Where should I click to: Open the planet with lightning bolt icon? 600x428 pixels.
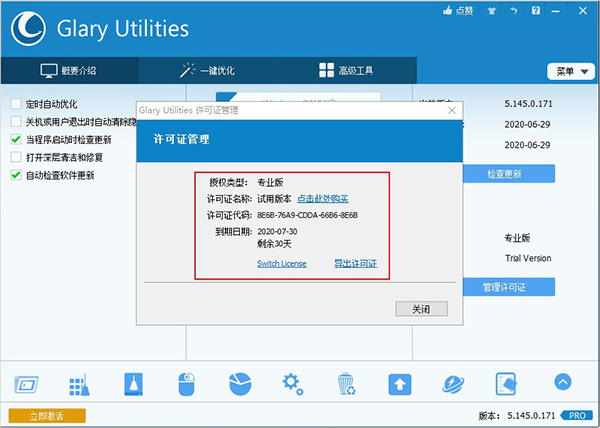coord(453,384)
